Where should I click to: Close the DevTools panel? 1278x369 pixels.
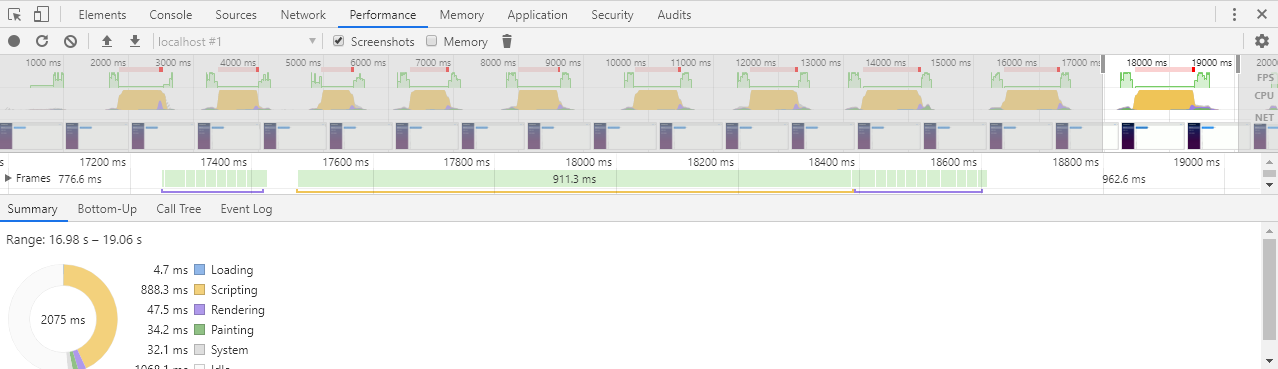(1262, 15)
